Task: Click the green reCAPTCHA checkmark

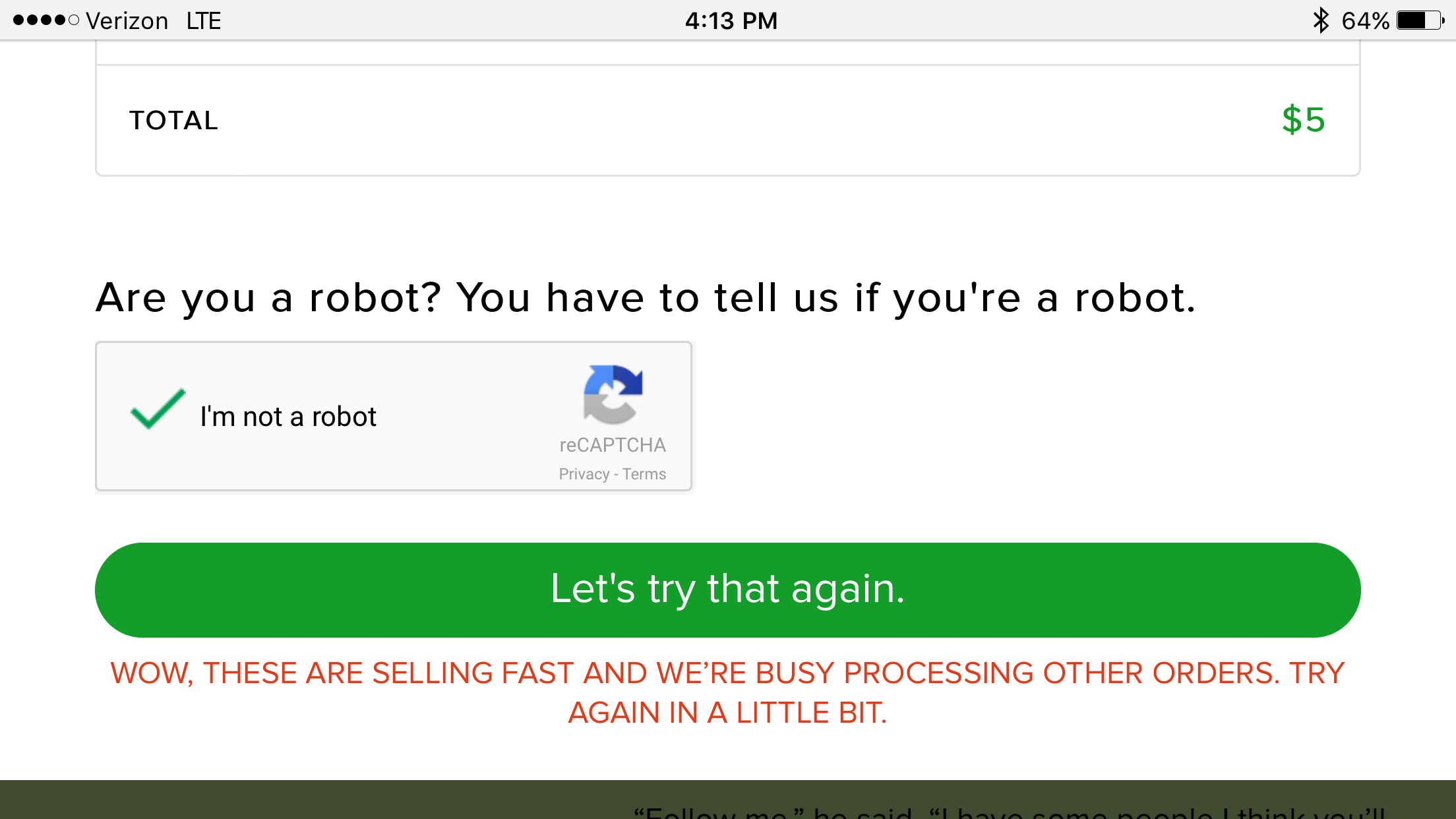Action: coord(158,409)
